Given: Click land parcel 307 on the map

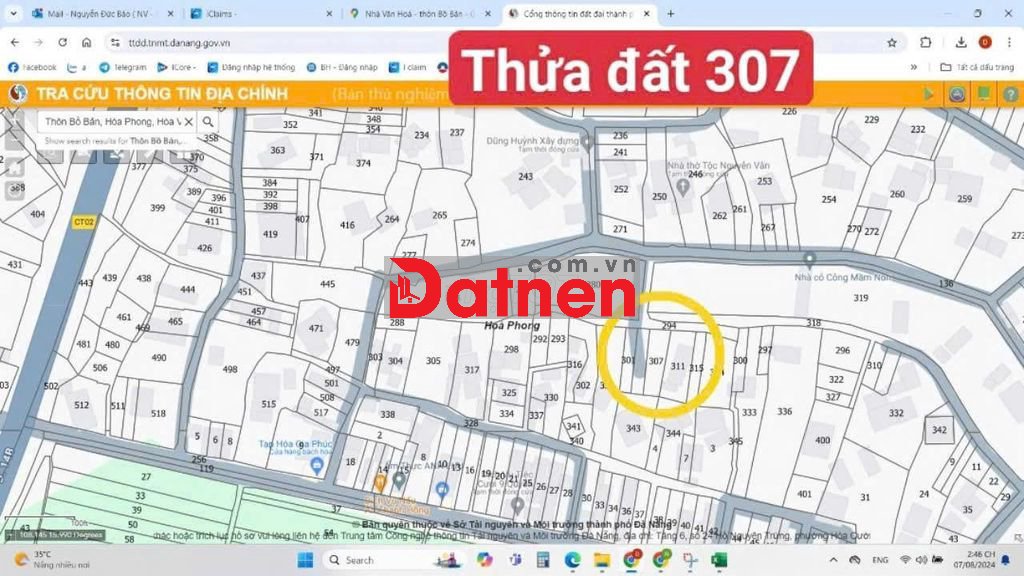Looking at the screenshot, I should [656, 361].
